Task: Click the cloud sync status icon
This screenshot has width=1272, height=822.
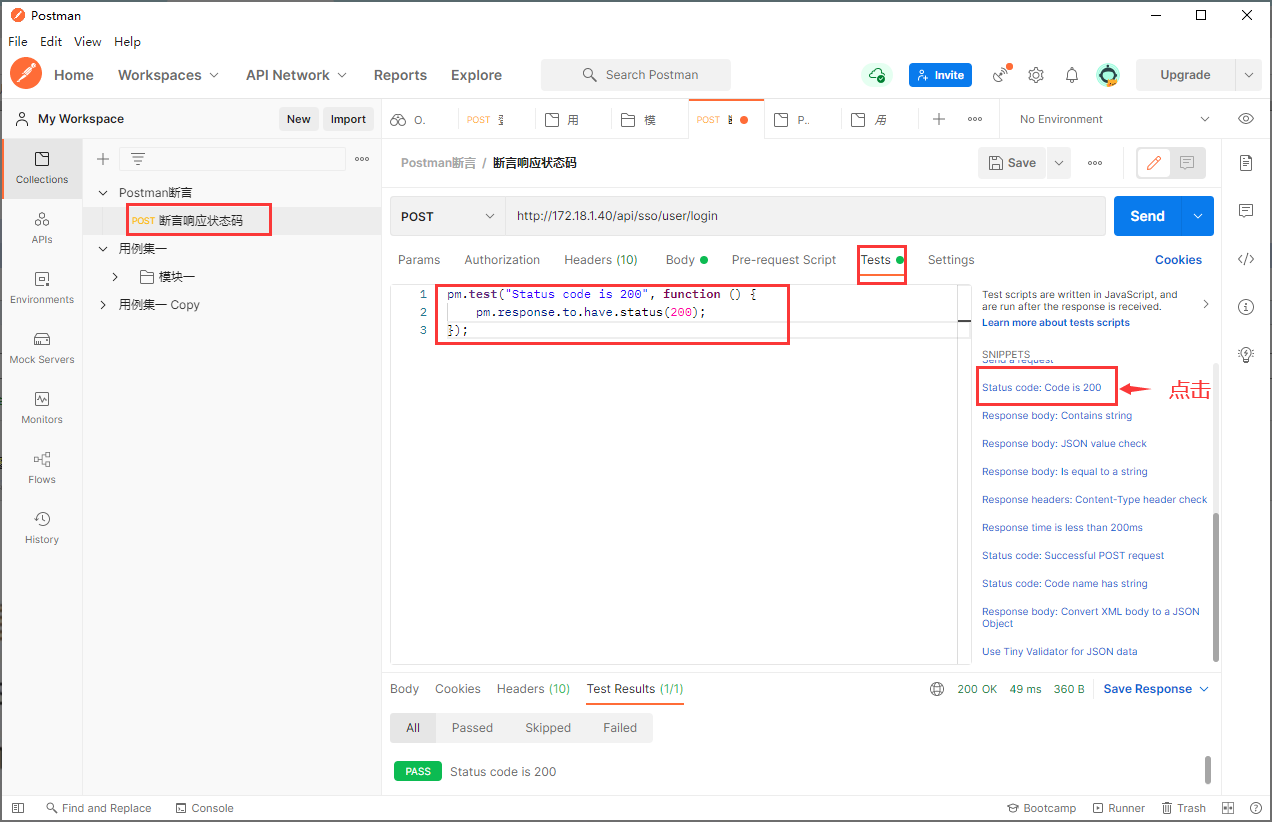Action: [876, 75]
